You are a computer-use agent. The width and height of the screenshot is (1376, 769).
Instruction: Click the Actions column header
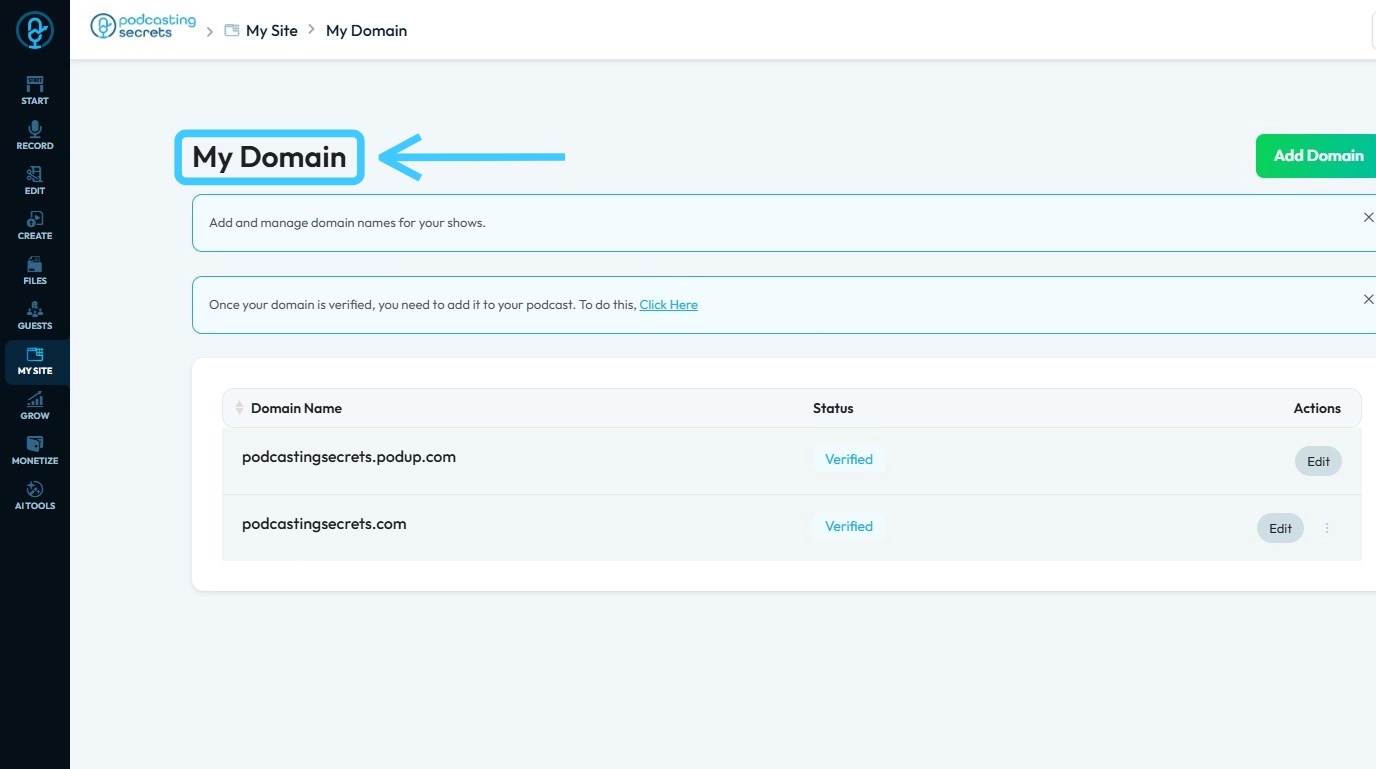tap(1317, 408)
